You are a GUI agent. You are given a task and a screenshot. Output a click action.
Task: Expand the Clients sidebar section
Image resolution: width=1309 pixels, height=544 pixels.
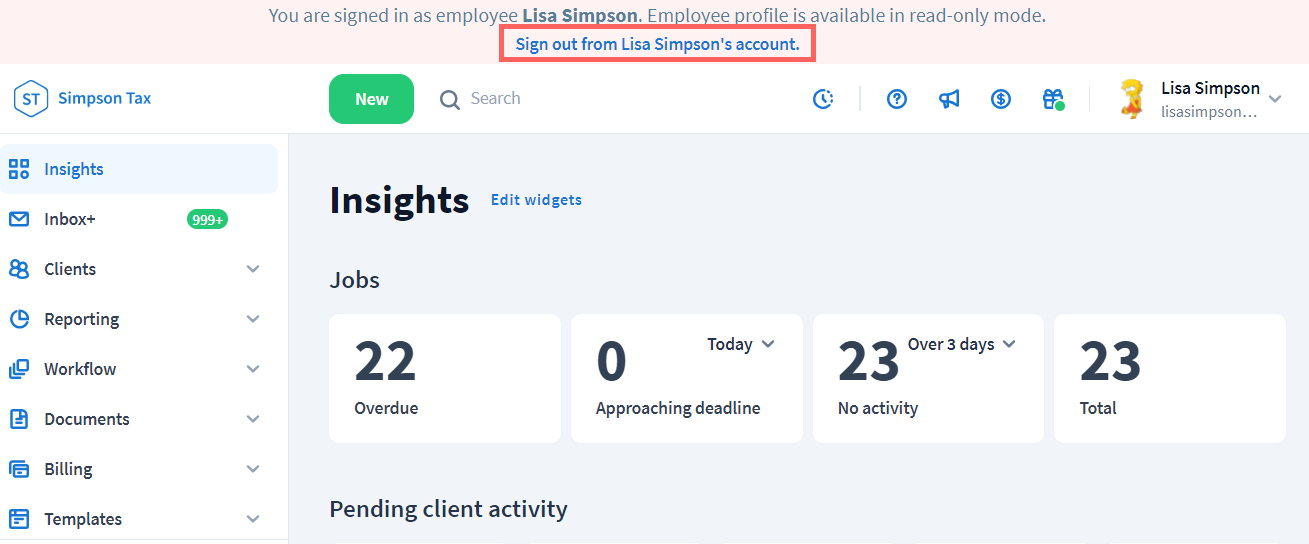pos(253,269)
